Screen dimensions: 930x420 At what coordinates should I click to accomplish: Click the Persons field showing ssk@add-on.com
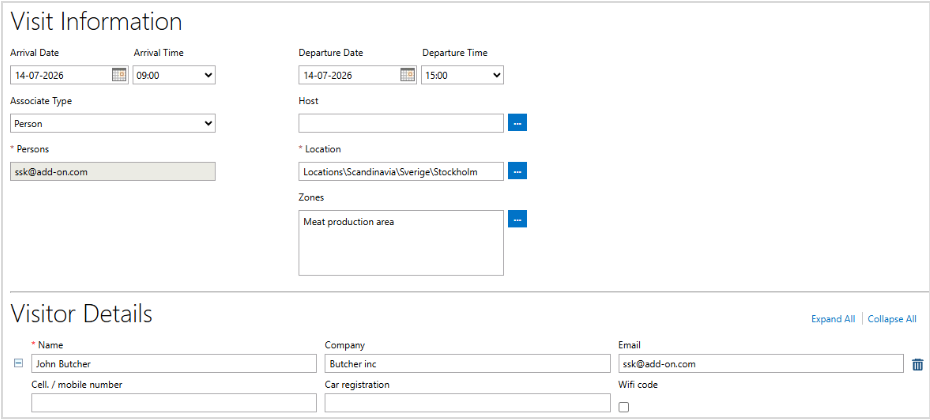tap(113, 171)
